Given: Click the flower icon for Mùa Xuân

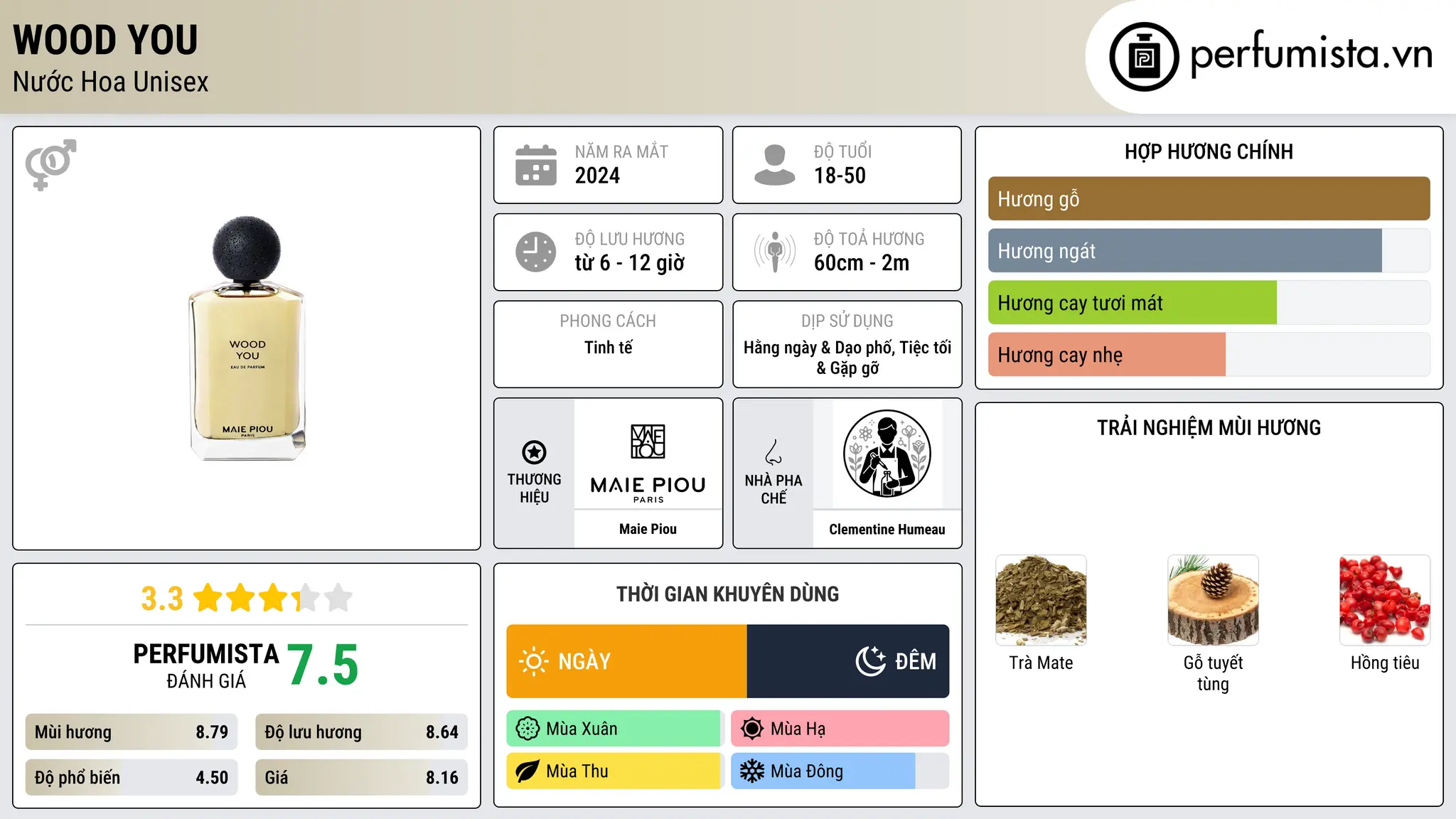Looking at the screenshot, I should (x=528, y=729).
